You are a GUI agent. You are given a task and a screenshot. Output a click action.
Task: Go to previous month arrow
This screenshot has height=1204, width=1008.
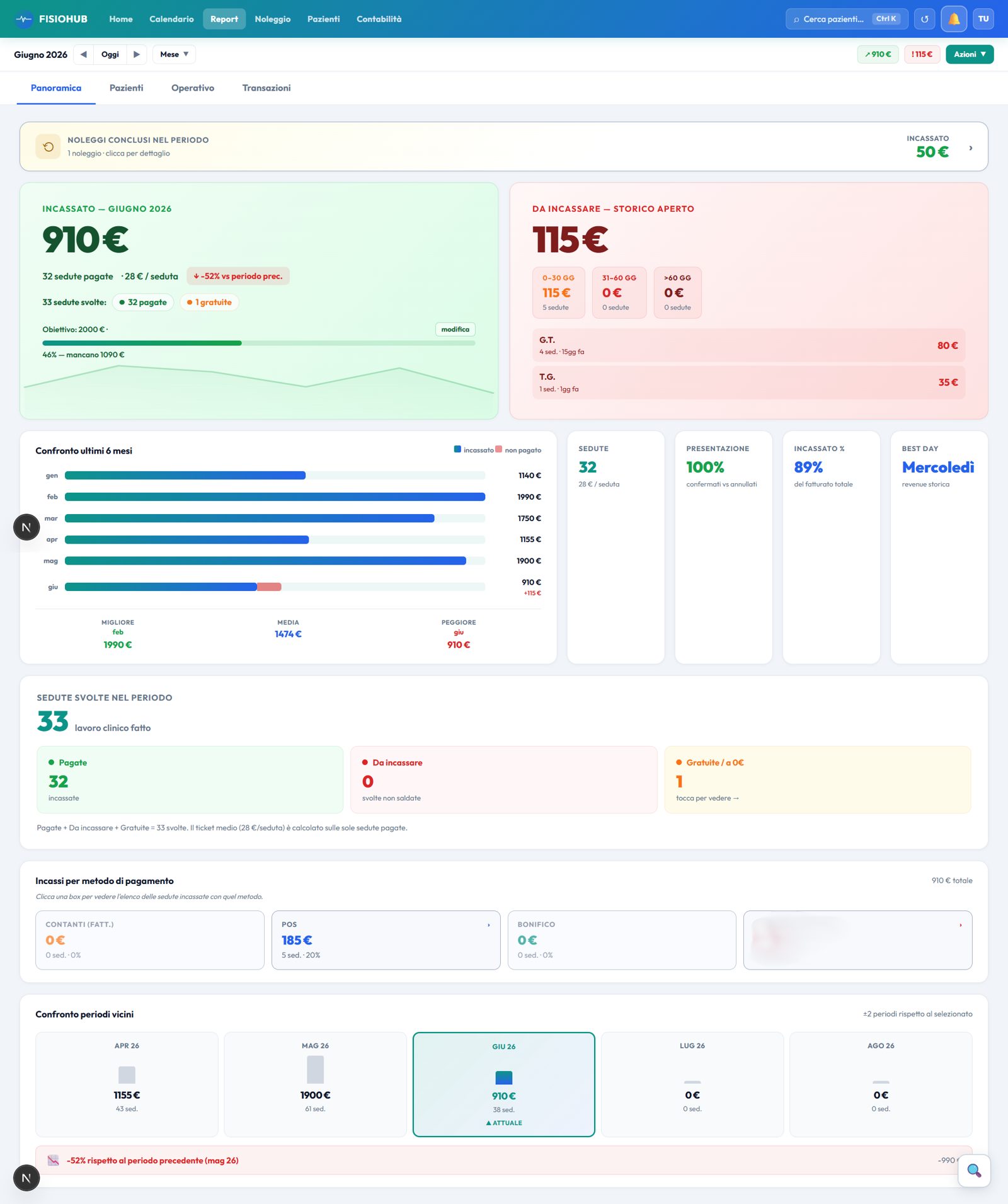tap(84, 54)
